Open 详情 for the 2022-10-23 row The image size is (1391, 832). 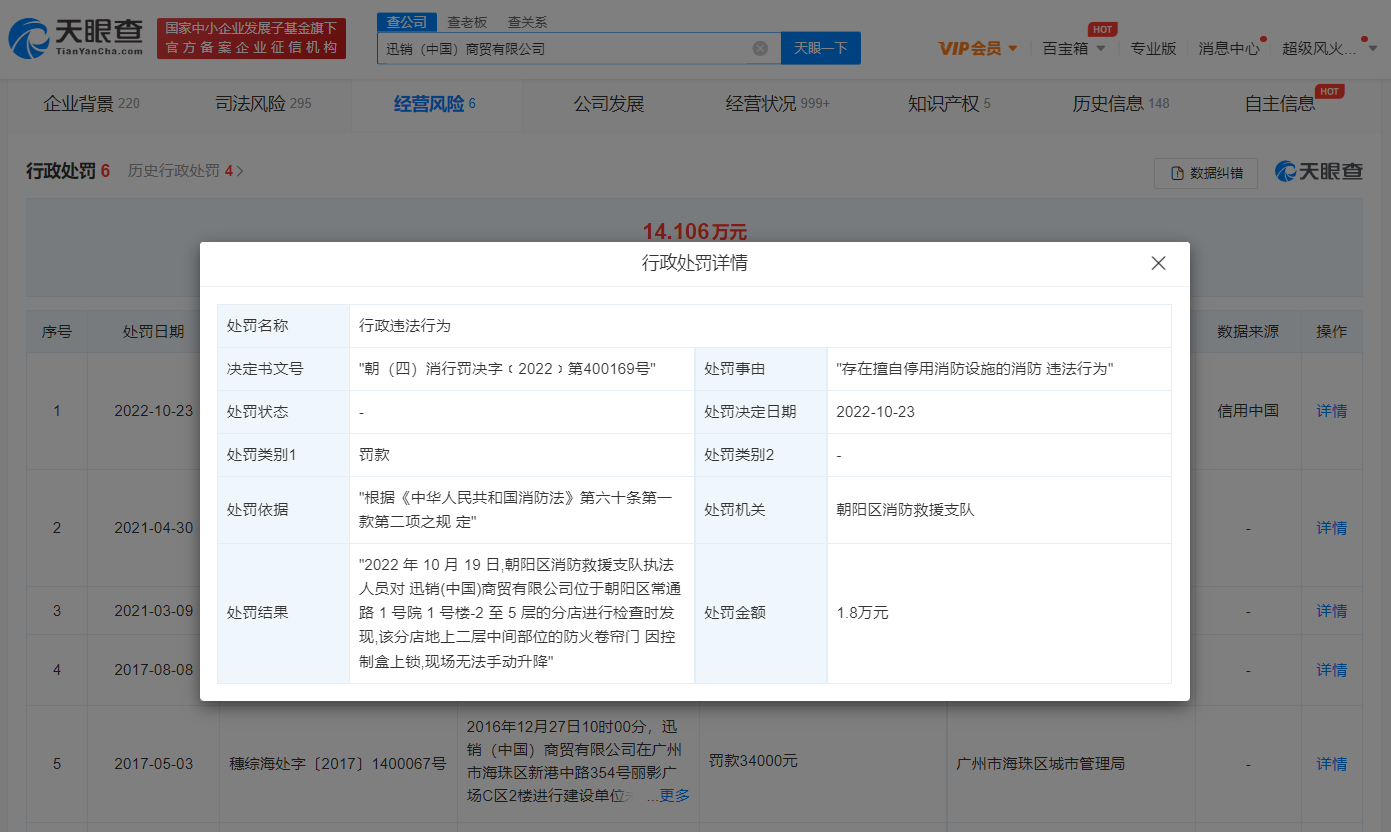[1331, 411]
